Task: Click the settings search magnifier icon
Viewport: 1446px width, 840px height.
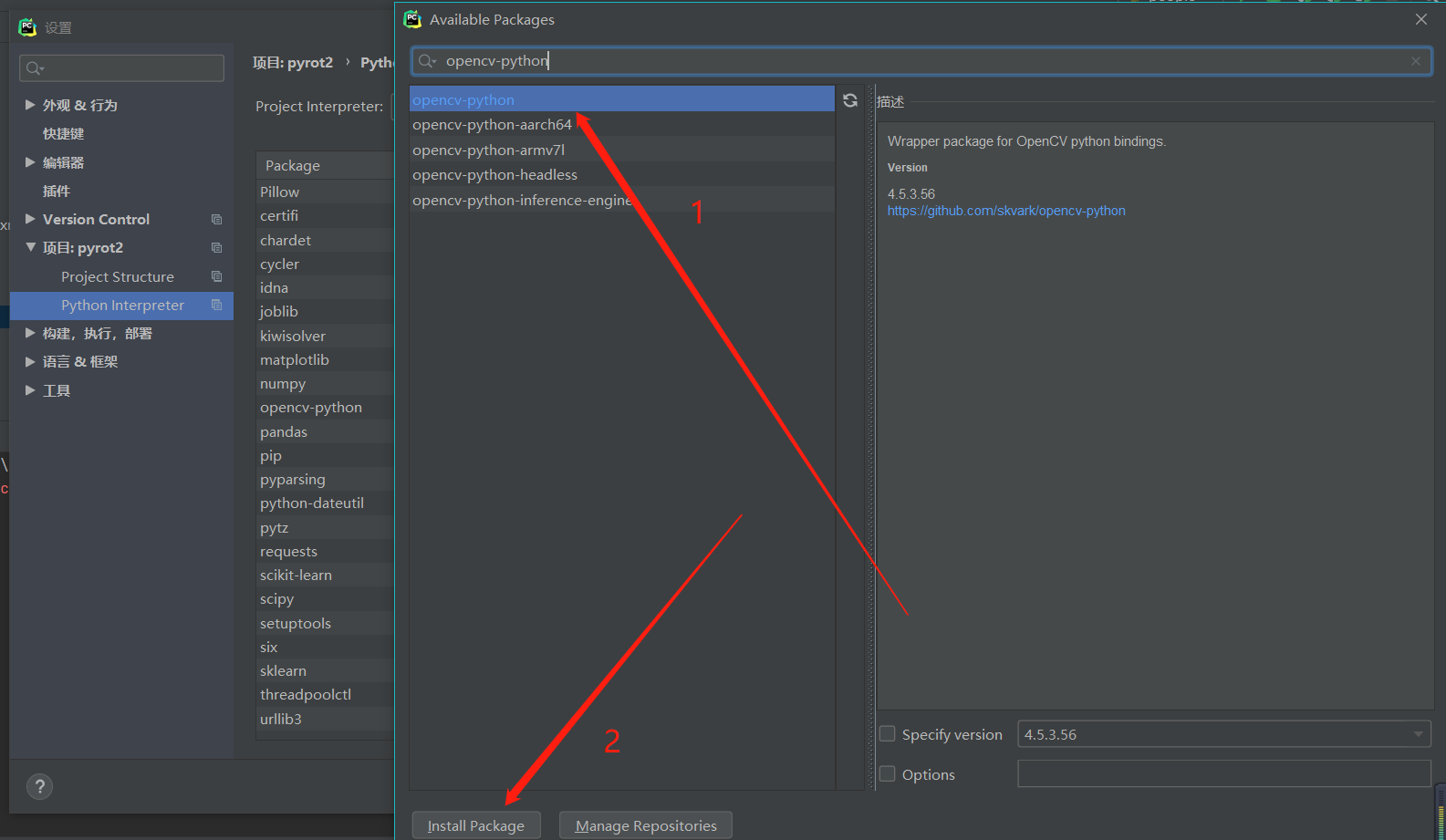Action: point(35,68)
